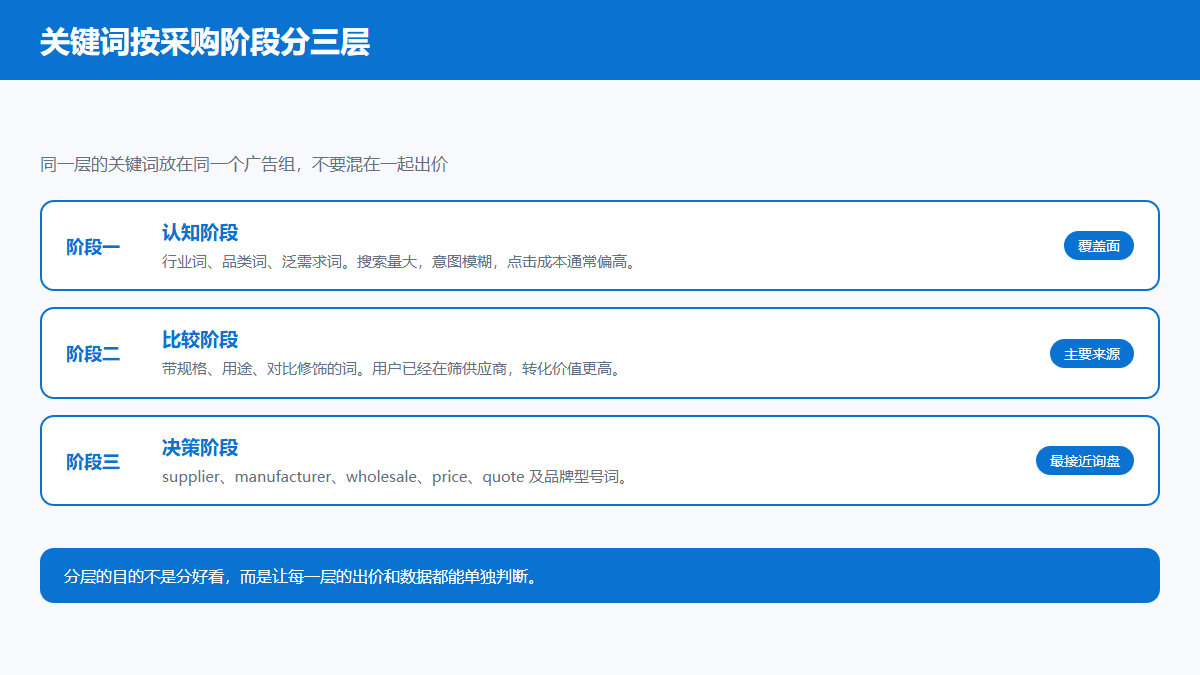The width and height of the screenshot is (1200, 675).
Task: Click the 比较阶段 heading
Action: click(x=200, y=339)
